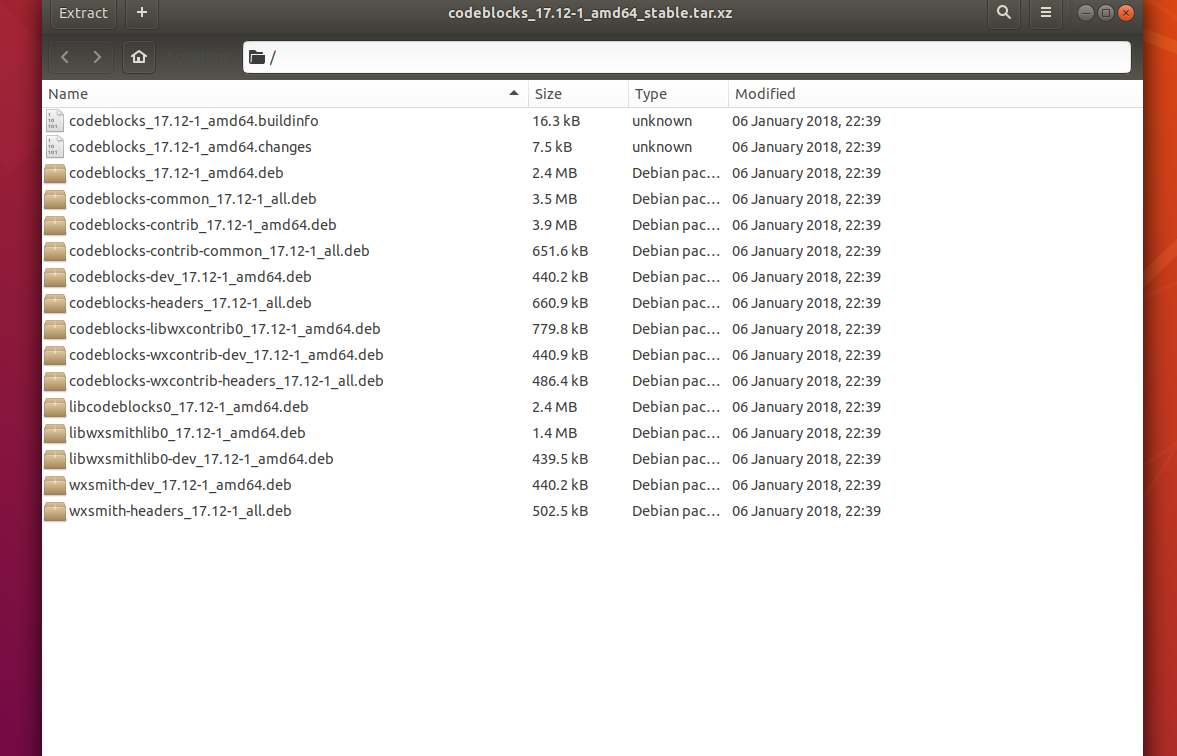Click package icon for codeblocks-contrib_17.12-1_amd64.deb

click(x=55, y=225)
